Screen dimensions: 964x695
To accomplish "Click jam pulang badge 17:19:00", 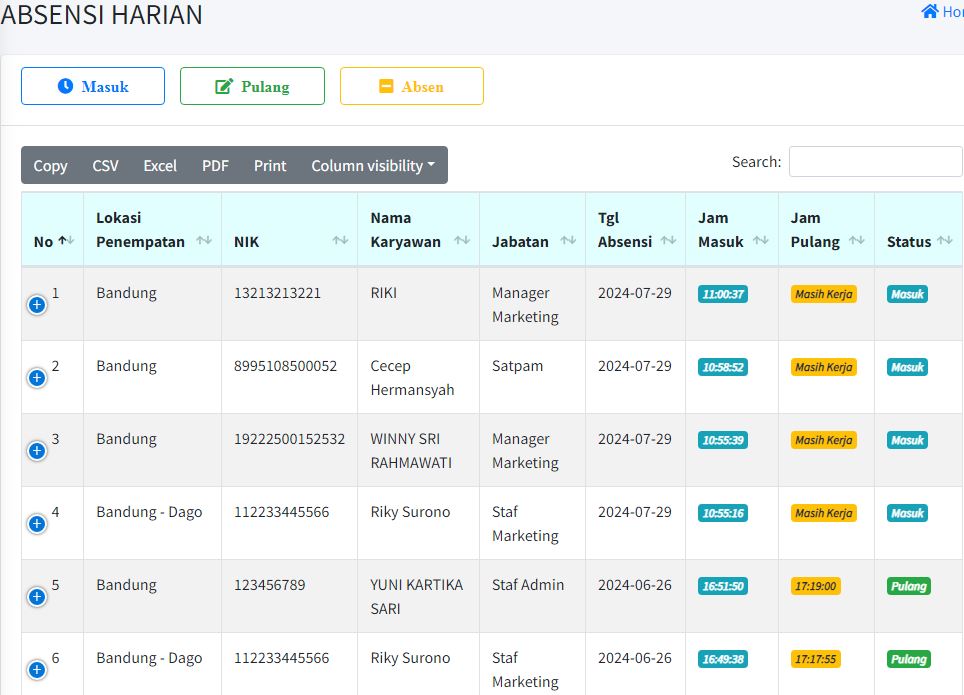I will click(x=816, y=586).
